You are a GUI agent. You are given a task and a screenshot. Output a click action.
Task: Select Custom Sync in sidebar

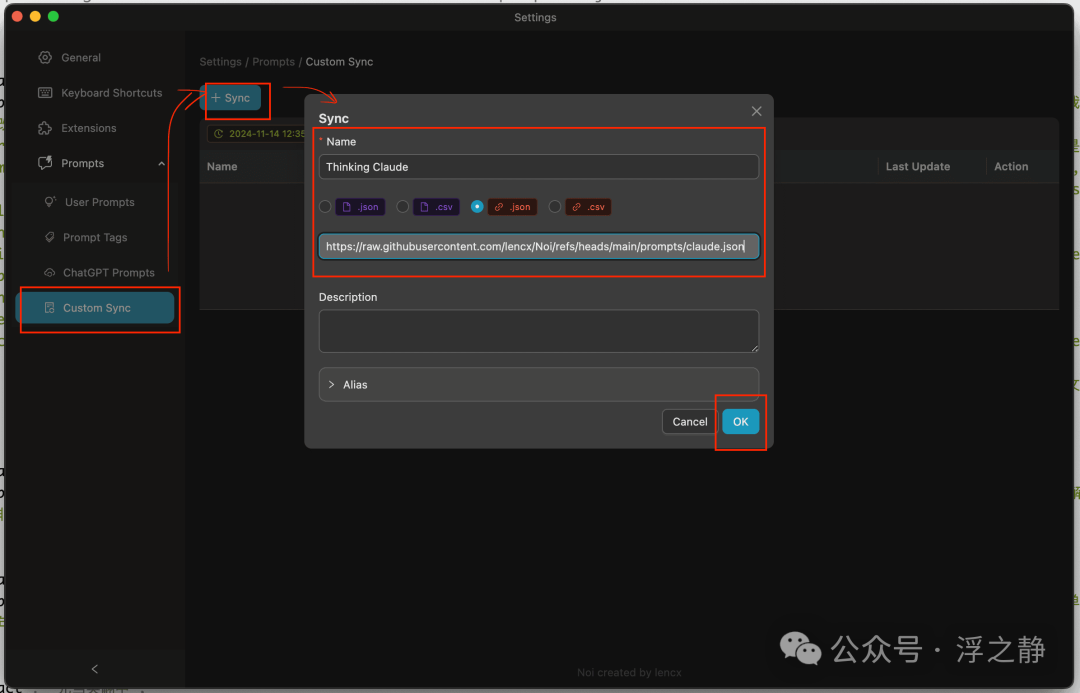tap(95, 308)
